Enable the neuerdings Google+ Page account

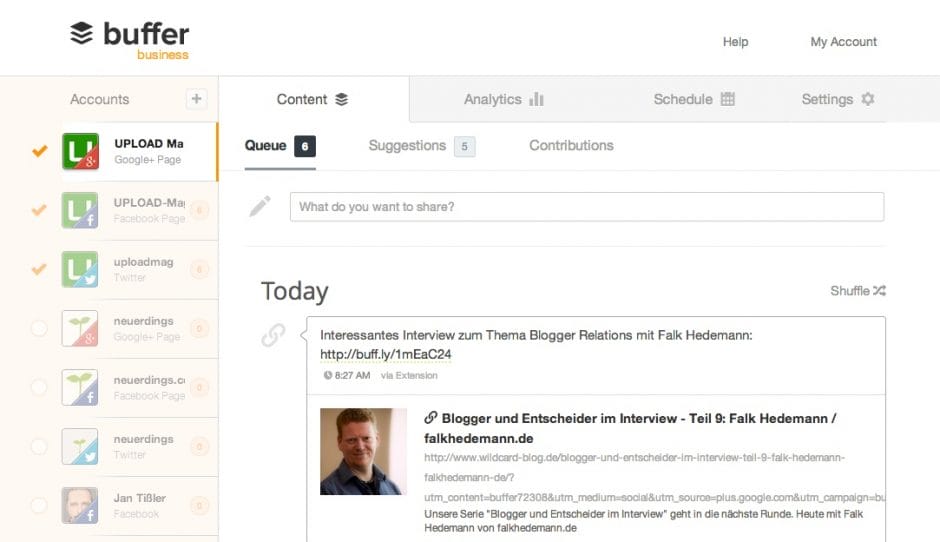point(39,328)
